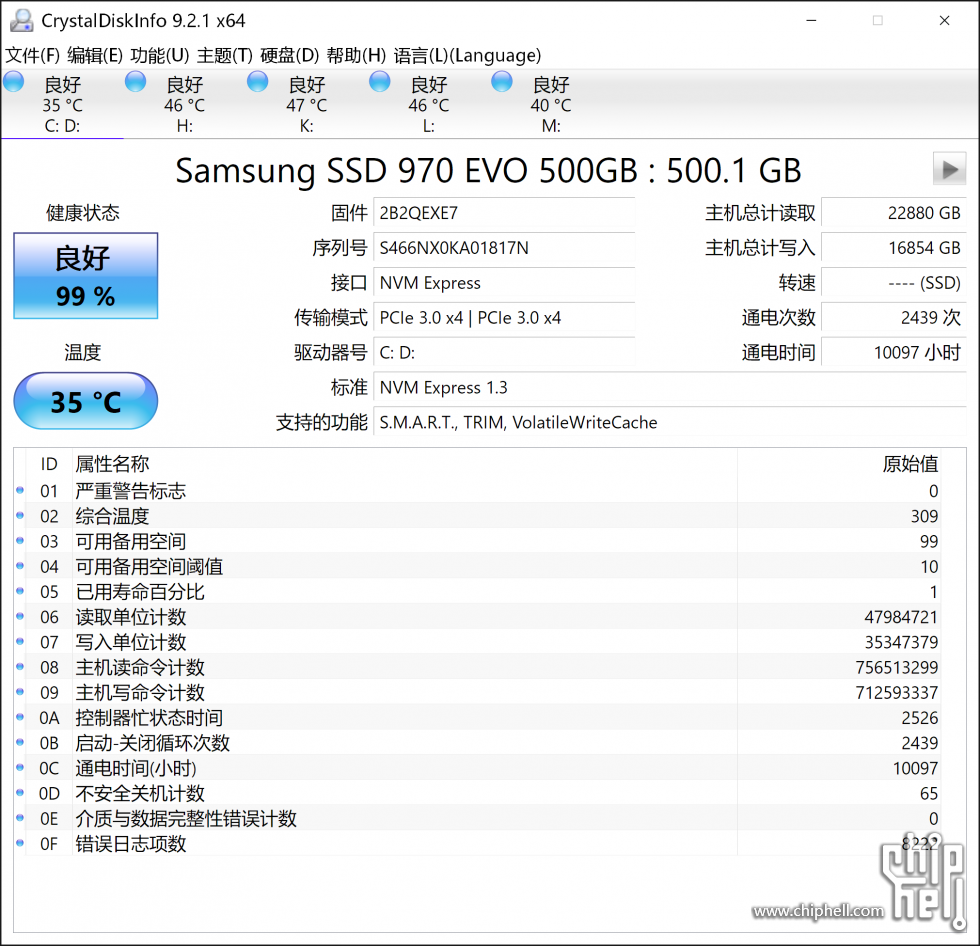This screenshot has width=980, height=946.
Task: Click status dot for attribute 06 读取单位计数
Action: pyautogui.click(x=20, y=616)
